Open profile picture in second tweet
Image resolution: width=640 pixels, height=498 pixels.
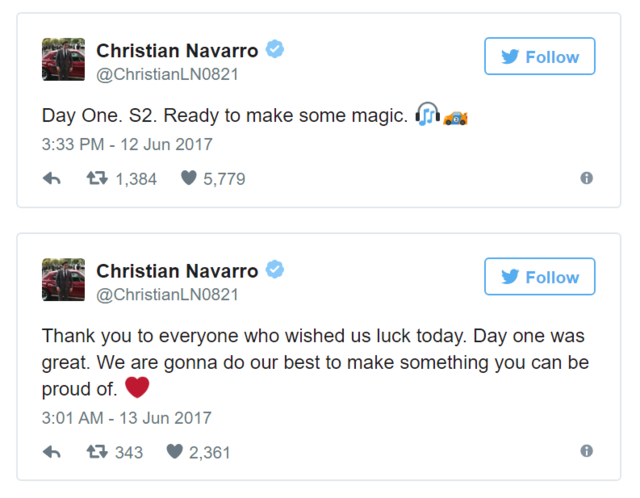click(63, 279)
